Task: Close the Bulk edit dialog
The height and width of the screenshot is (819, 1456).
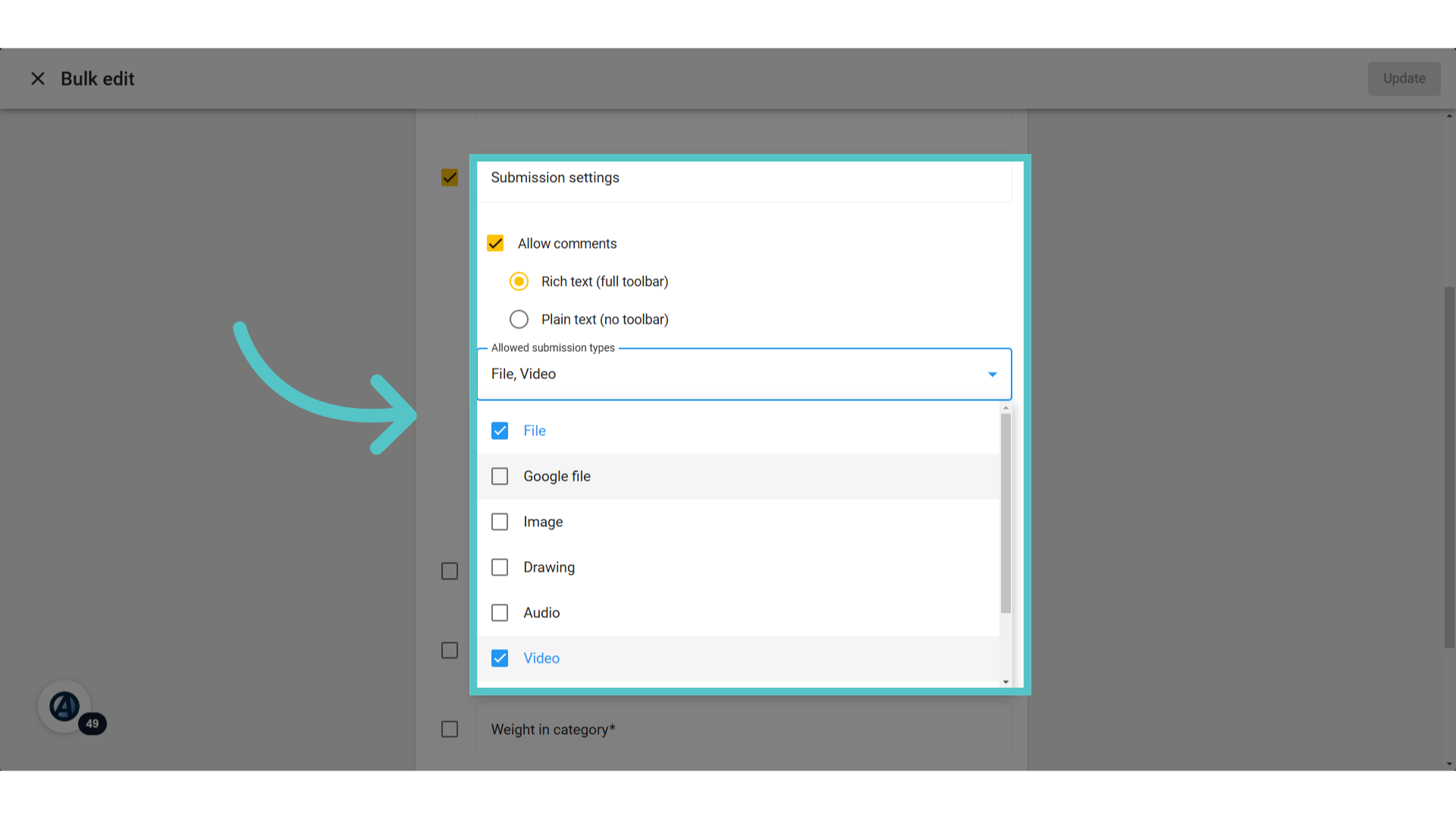Action: [x=38, y=79]
